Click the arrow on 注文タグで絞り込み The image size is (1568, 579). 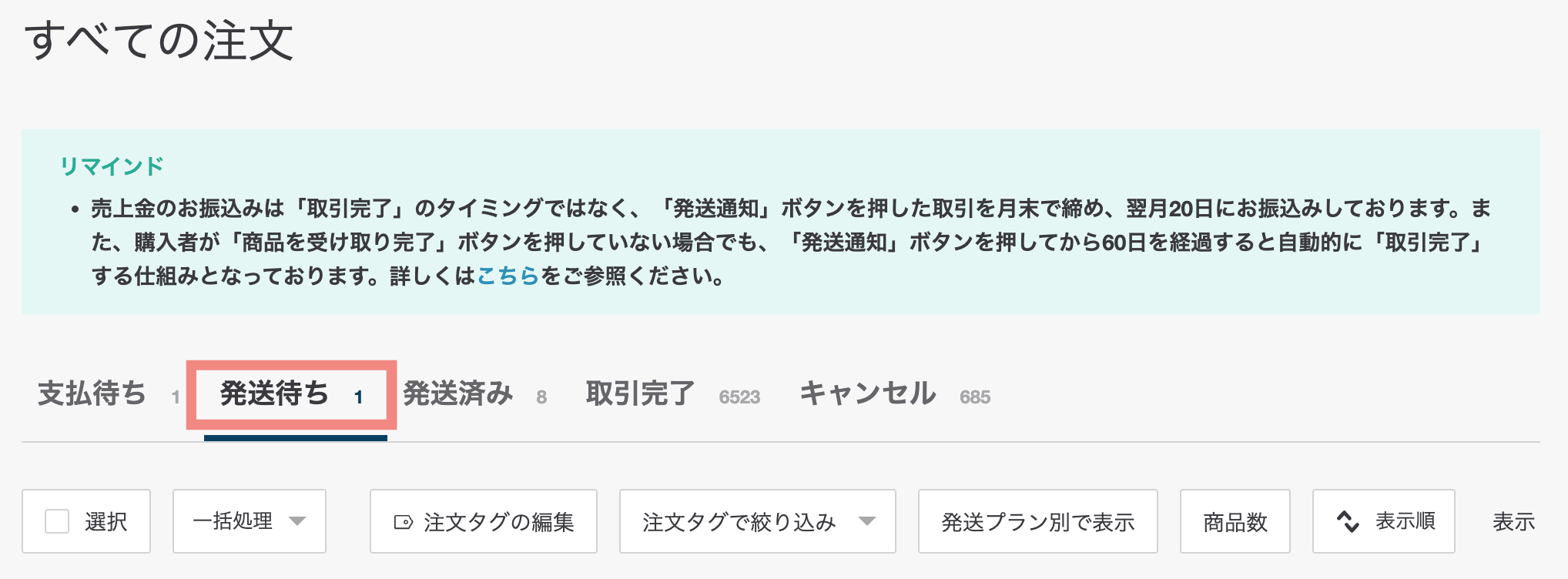click(x=867, y=521)
